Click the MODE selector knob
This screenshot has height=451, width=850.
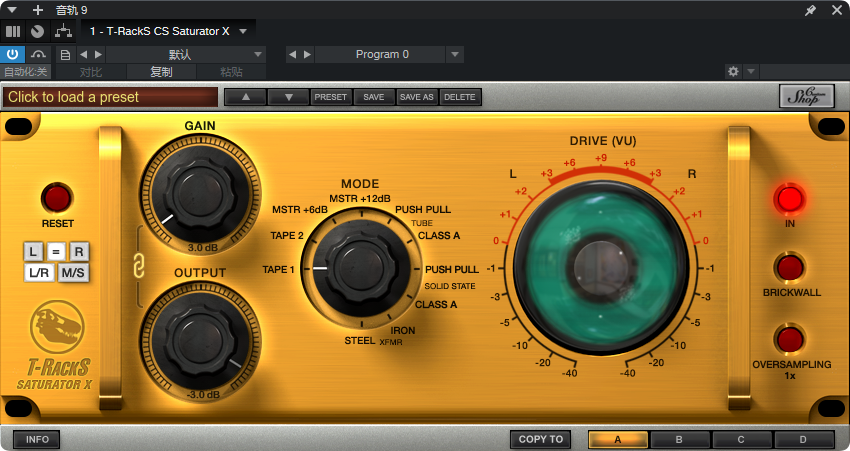(361, 269)
